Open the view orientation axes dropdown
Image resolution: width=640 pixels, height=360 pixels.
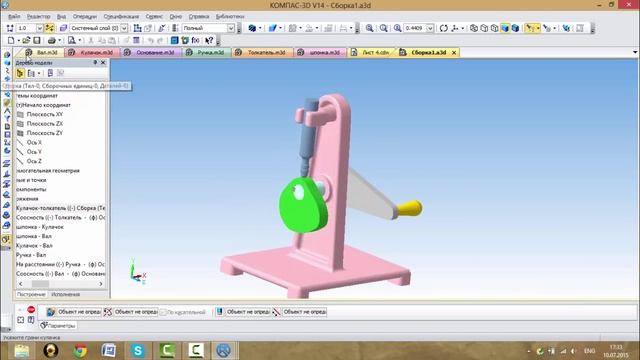tap(462, 28)
